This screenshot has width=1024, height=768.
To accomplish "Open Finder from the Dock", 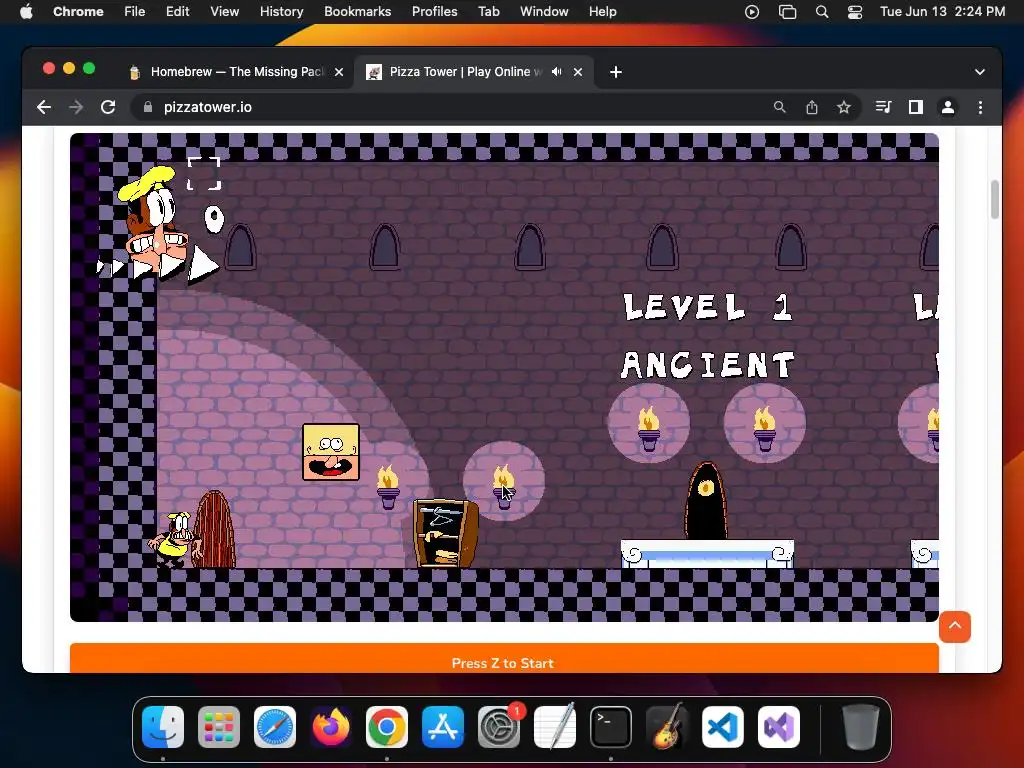I will point(163,727).
